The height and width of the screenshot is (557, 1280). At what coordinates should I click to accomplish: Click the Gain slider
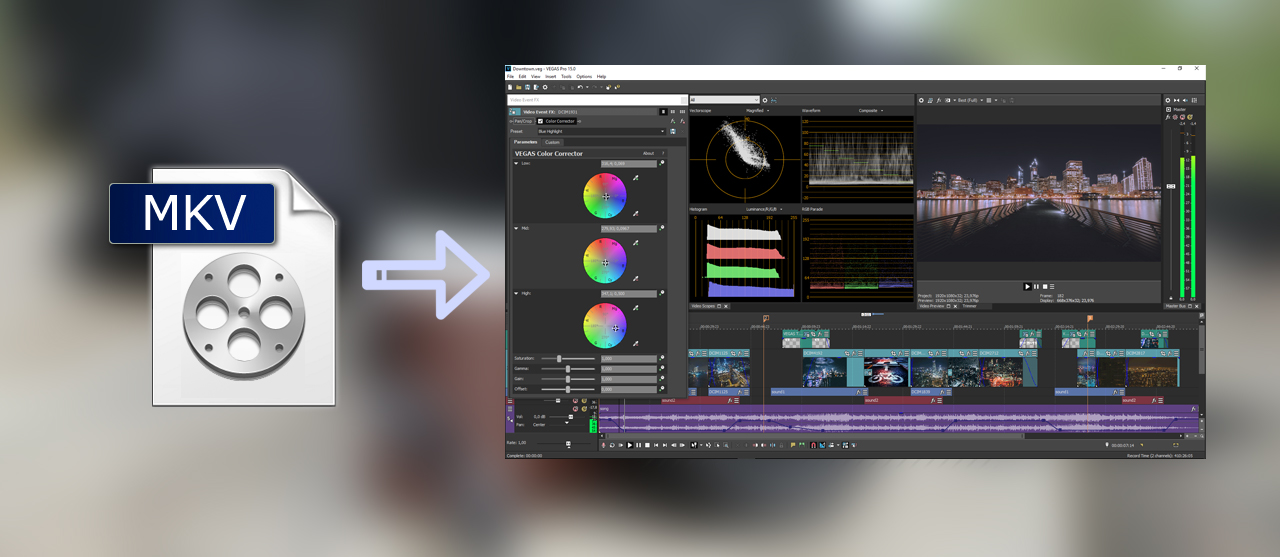(568, 379)
